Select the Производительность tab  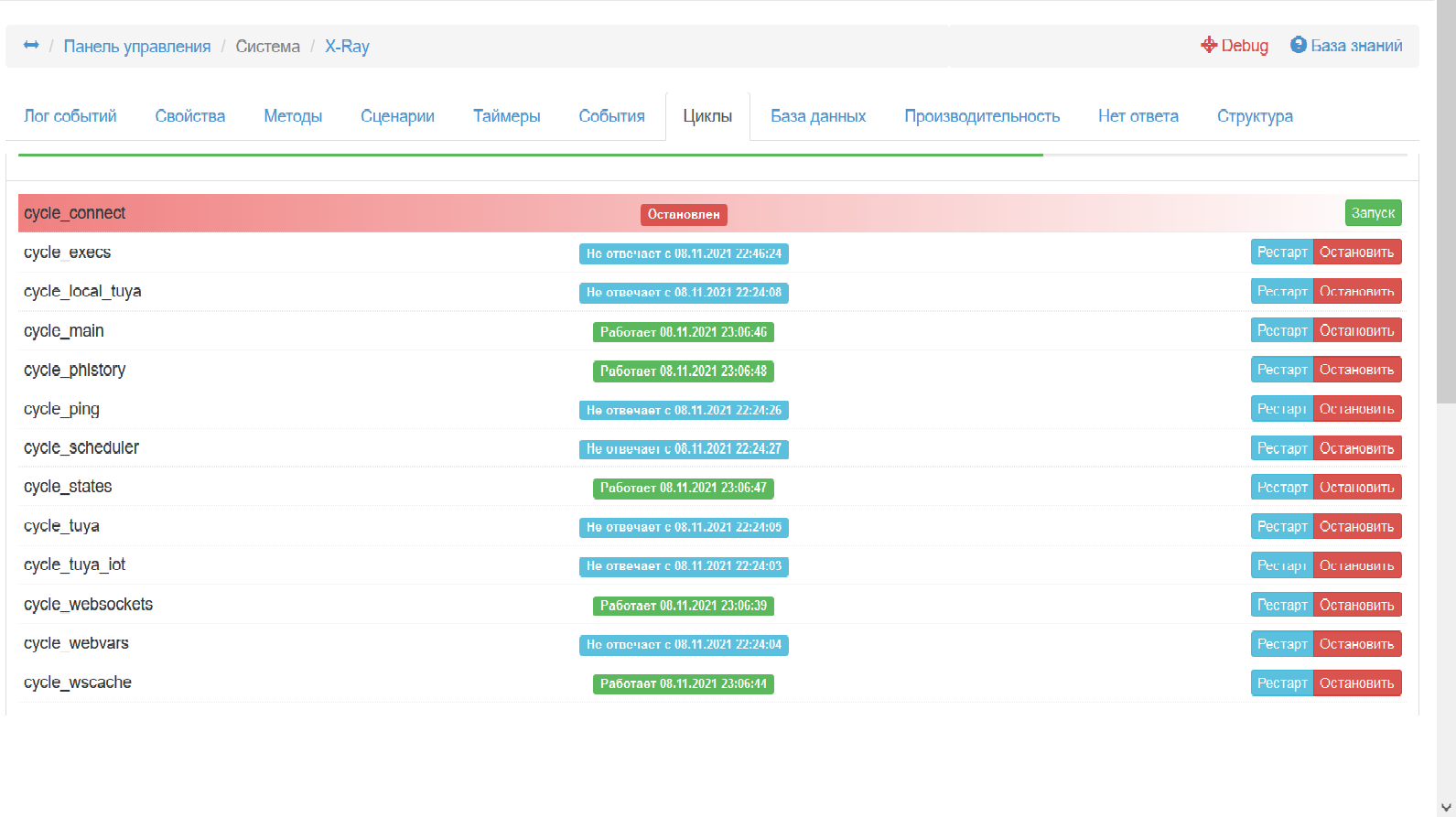coord(982,116)
